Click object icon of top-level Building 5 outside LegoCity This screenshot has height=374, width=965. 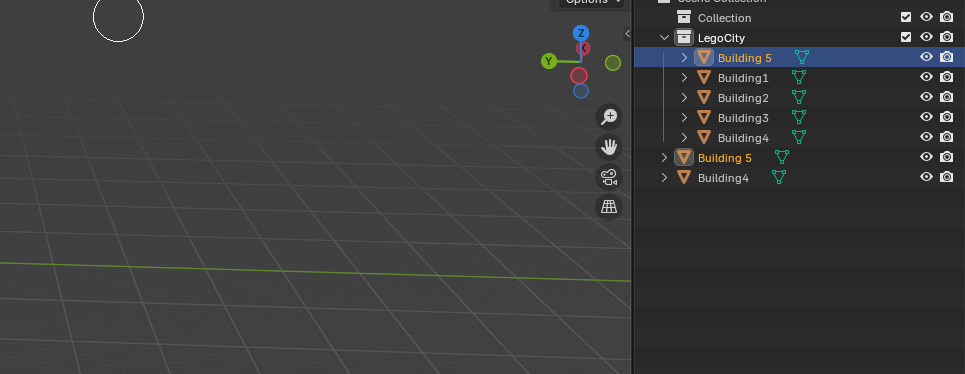(684, 157)
